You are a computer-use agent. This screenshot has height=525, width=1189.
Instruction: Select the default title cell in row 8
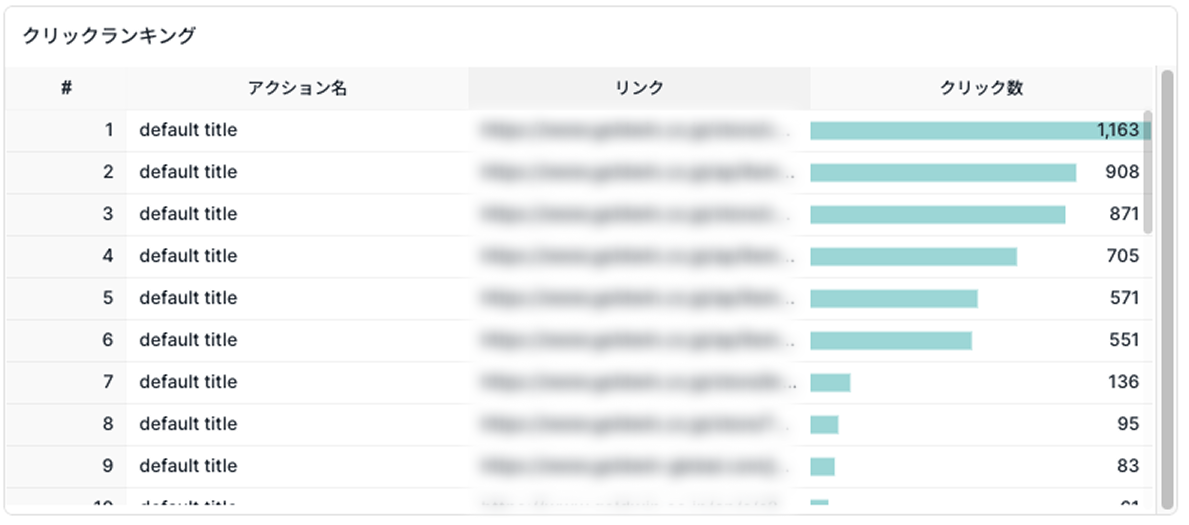pos(297,424)
